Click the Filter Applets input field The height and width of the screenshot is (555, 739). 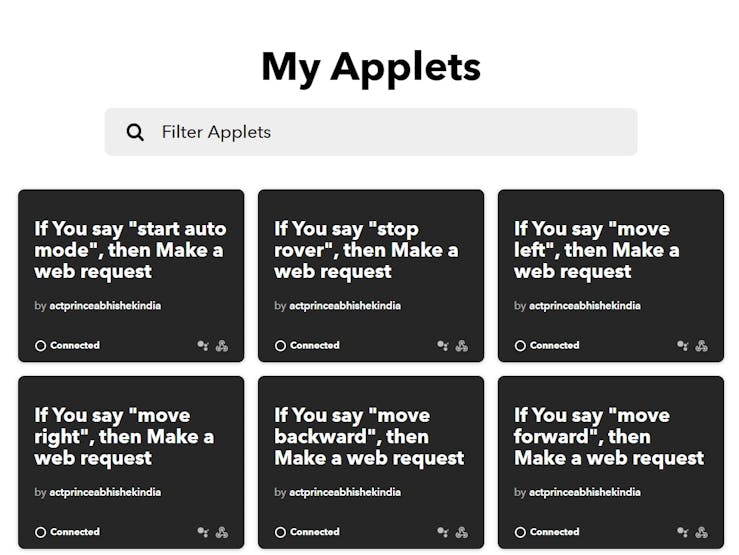point(390,132)
